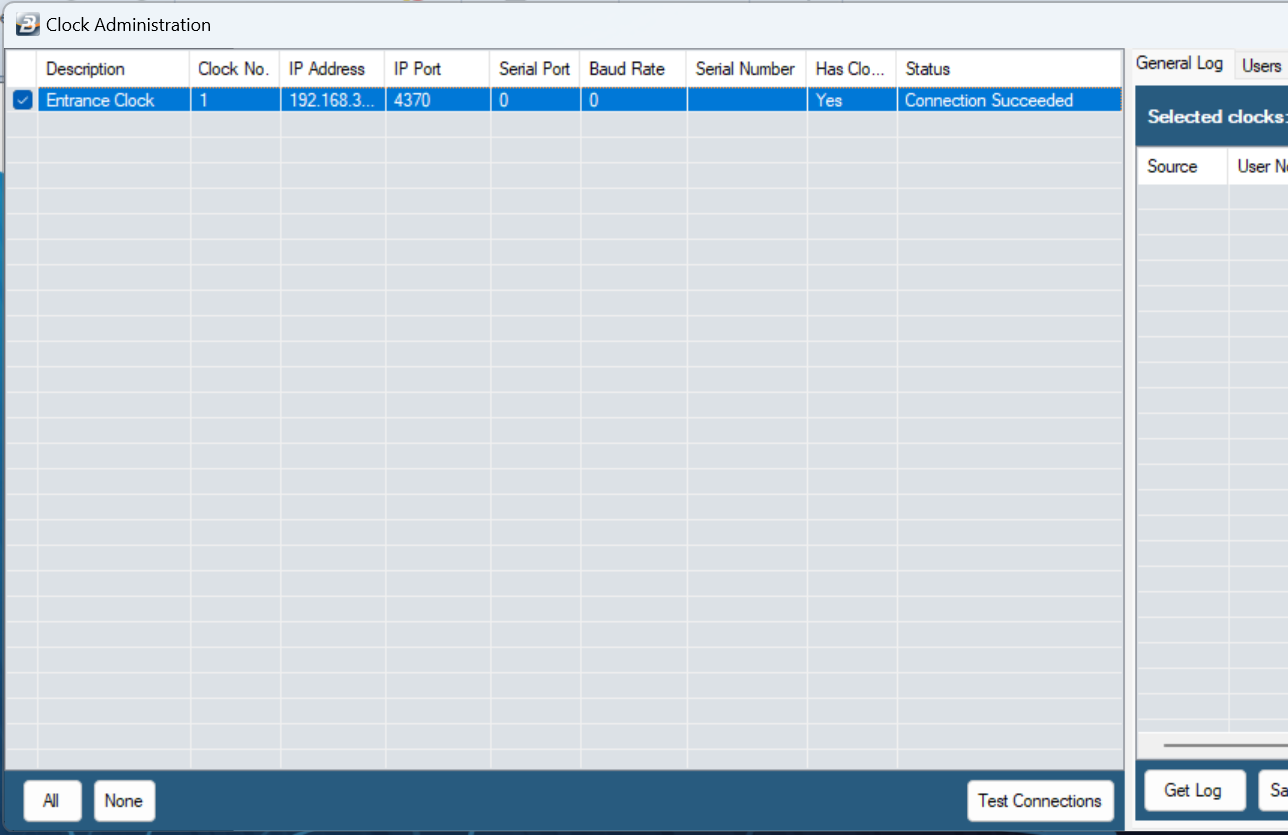Click the Yes cell under Has Clo...
This screenshot has width=1288, height=835.
[x=851, y=100]
